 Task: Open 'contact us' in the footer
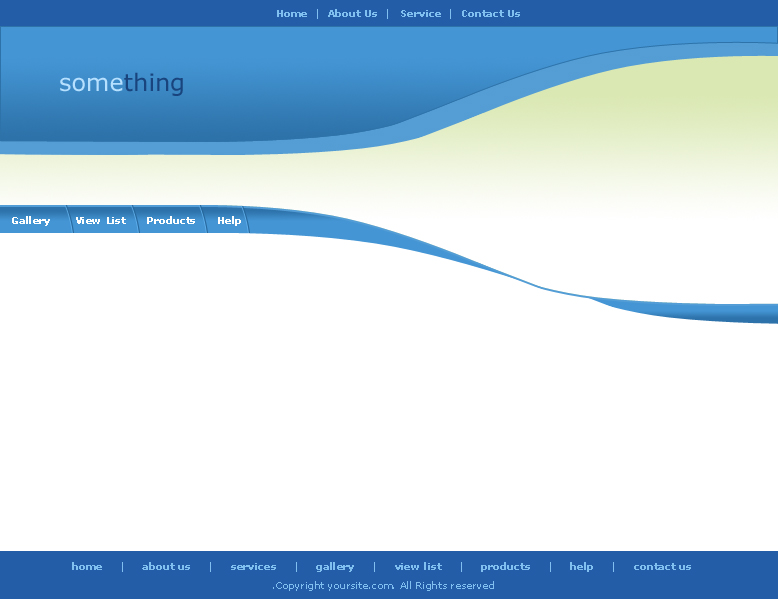click(662, 567)
